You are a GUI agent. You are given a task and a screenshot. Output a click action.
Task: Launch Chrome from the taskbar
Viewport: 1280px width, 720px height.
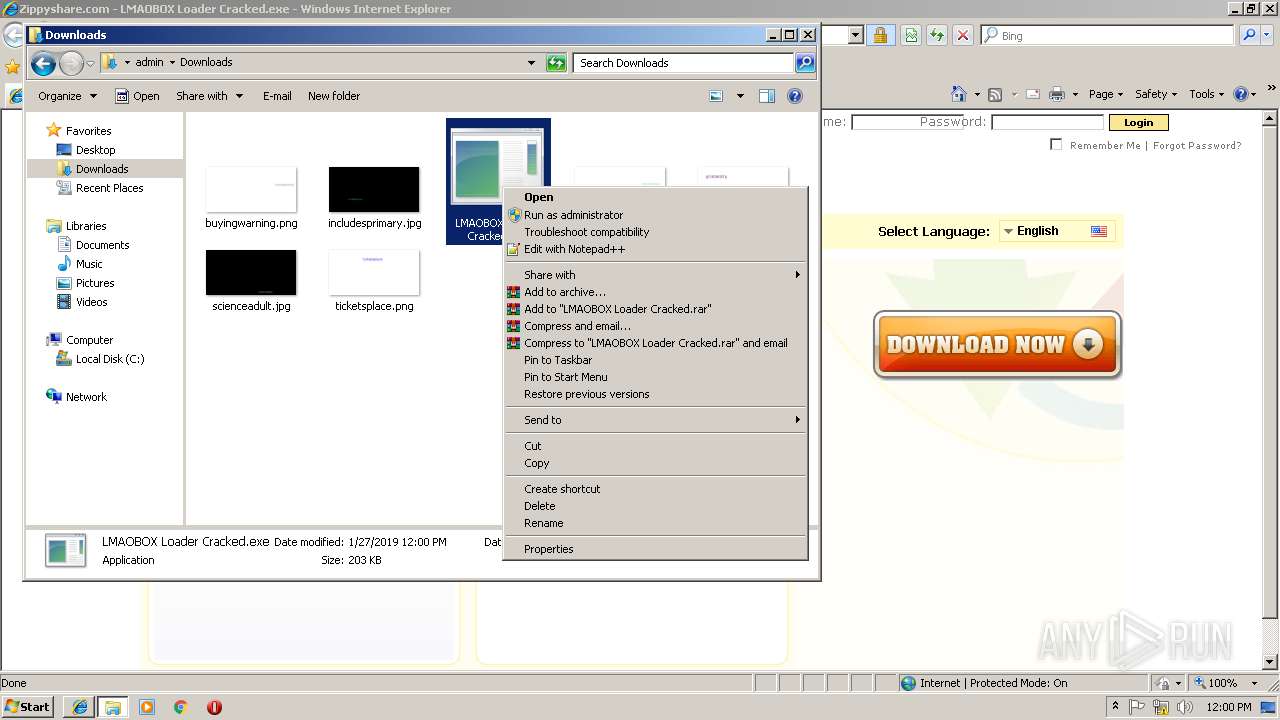click(x=181, y=707)
